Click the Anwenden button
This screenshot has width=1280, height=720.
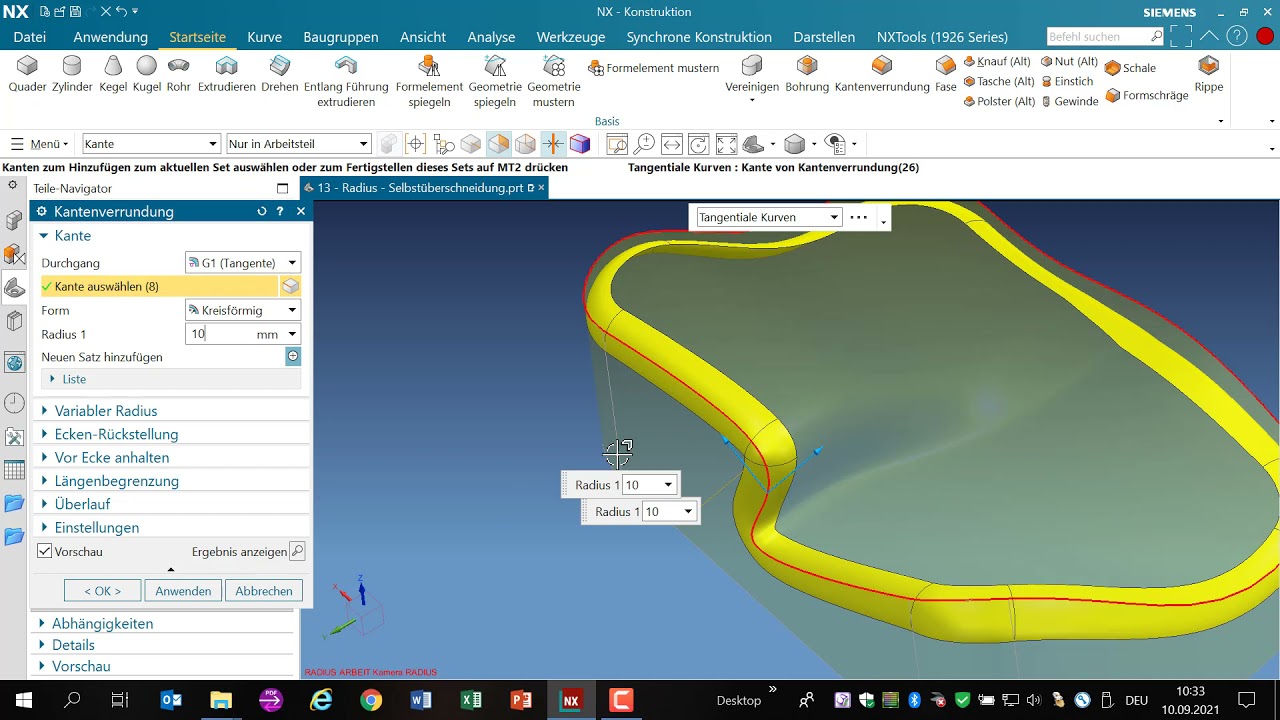183,591
